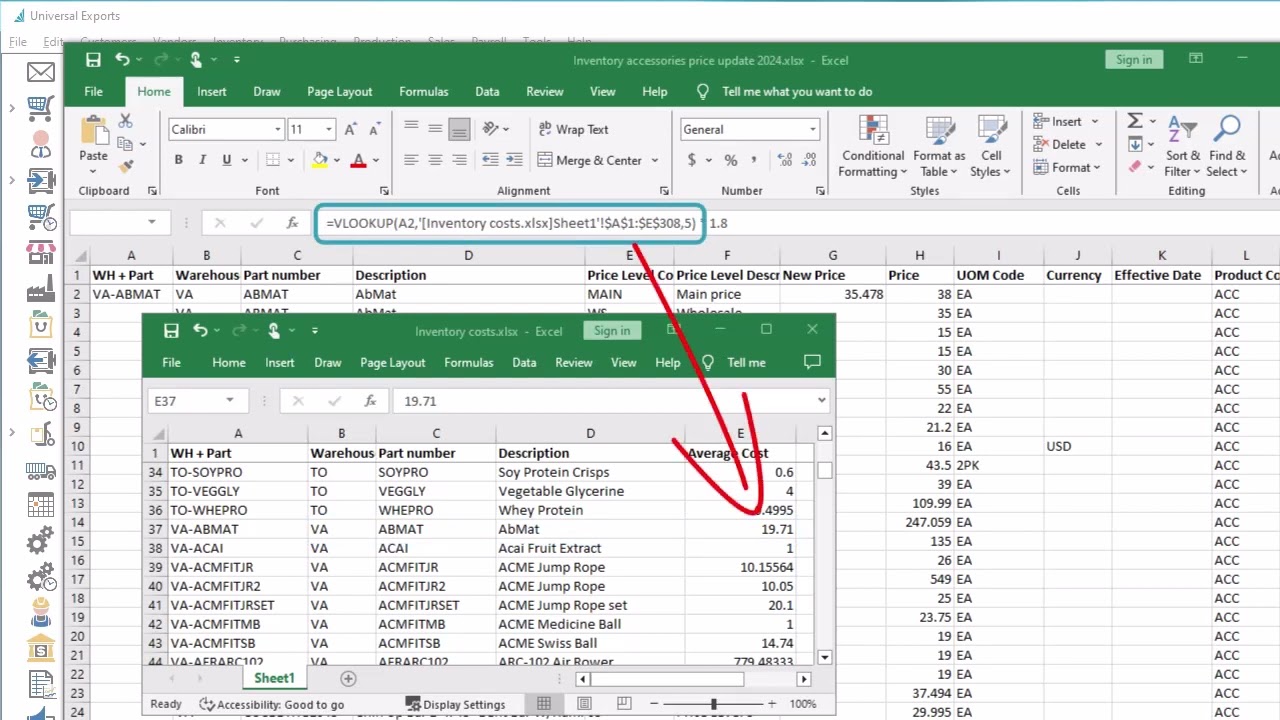Open mail envelope icon in Universal Exports sidebar
This screenshot has height=720, width=1280.
tap(41, 72)
